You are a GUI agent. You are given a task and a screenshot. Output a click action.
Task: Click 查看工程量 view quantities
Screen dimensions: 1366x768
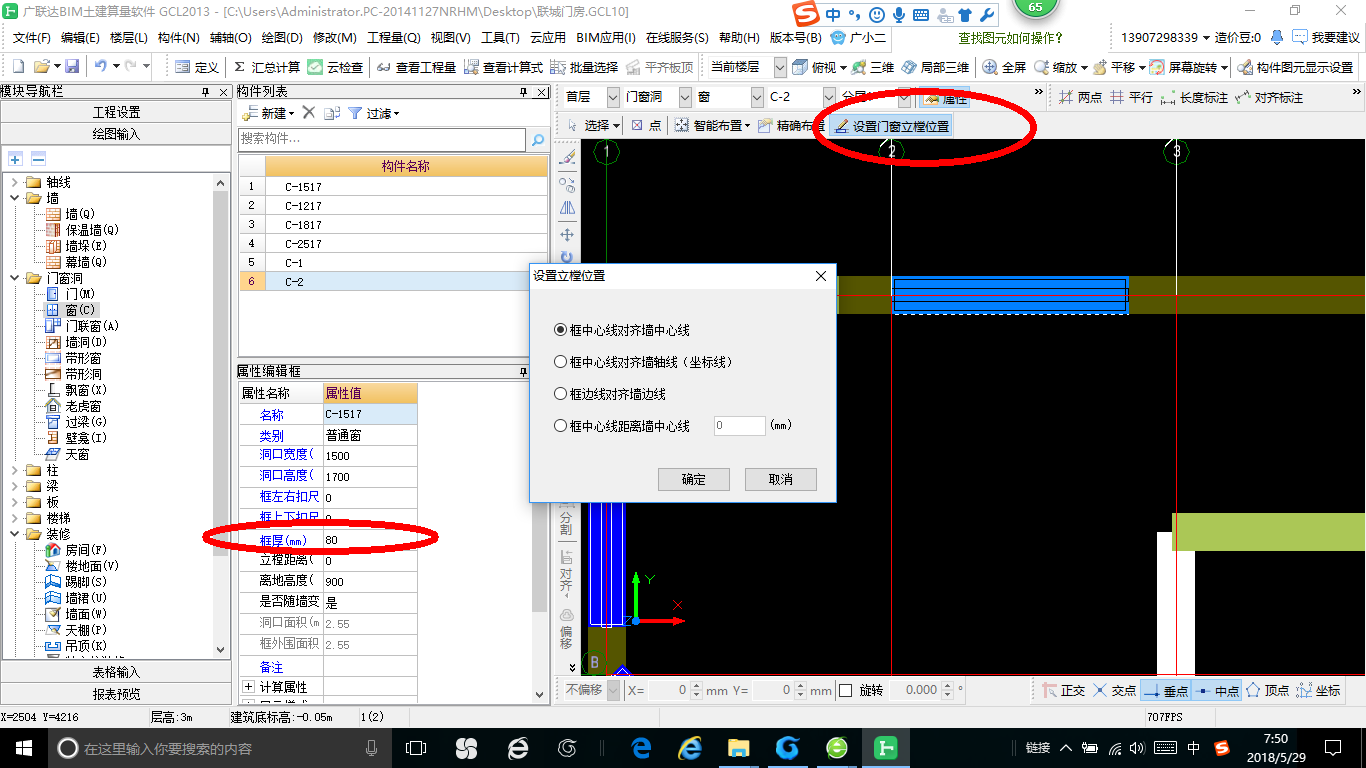pos(417,67)
